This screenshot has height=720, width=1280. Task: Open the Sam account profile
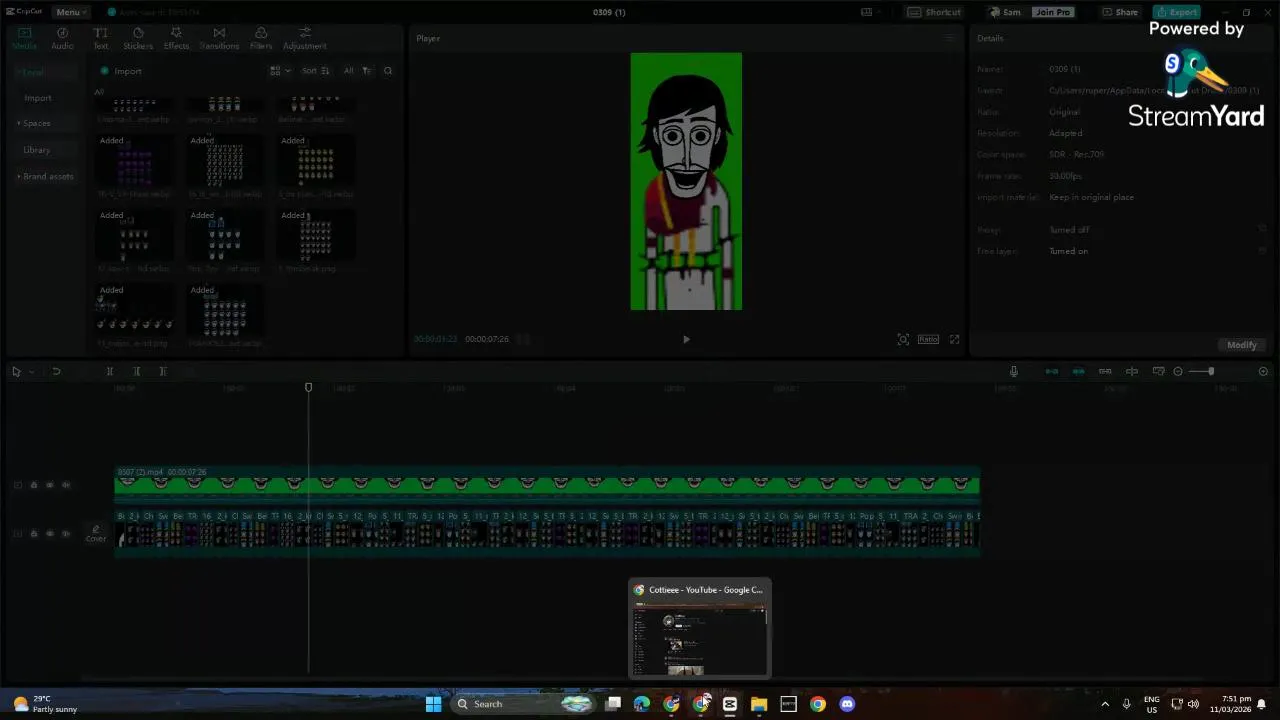(x=1005, y=12)
